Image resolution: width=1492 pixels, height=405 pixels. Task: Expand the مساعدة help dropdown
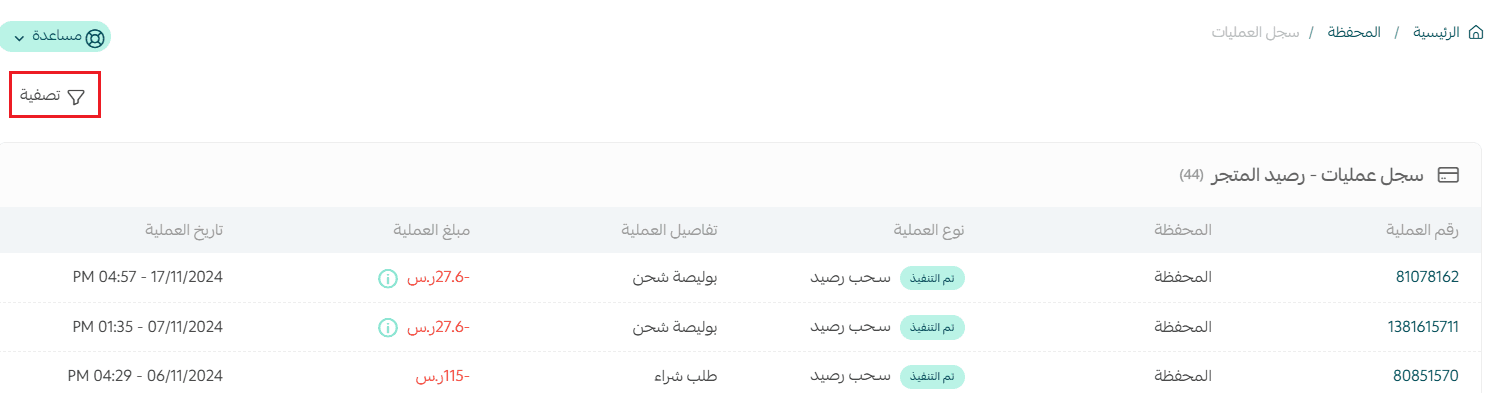[x=19, y=37]
